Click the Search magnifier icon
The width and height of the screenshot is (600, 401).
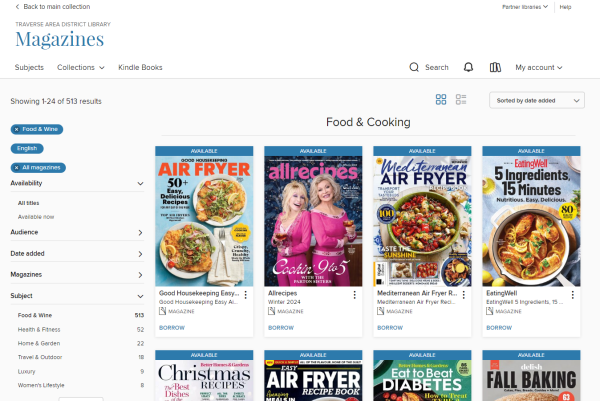[x=415, y=68]
